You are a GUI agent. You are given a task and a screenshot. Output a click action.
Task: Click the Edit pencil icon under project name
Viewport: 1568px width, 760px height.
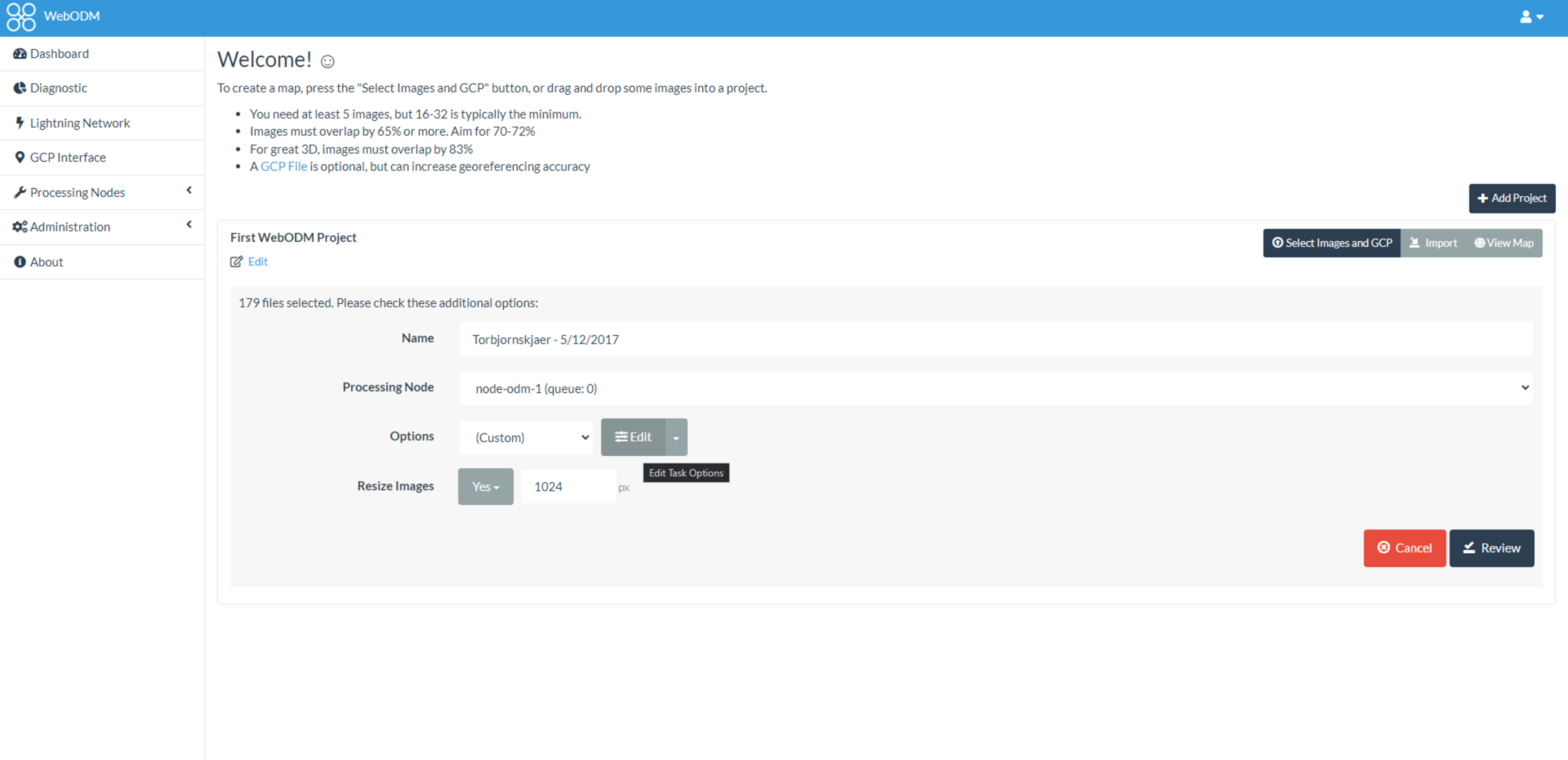point(237,262)
